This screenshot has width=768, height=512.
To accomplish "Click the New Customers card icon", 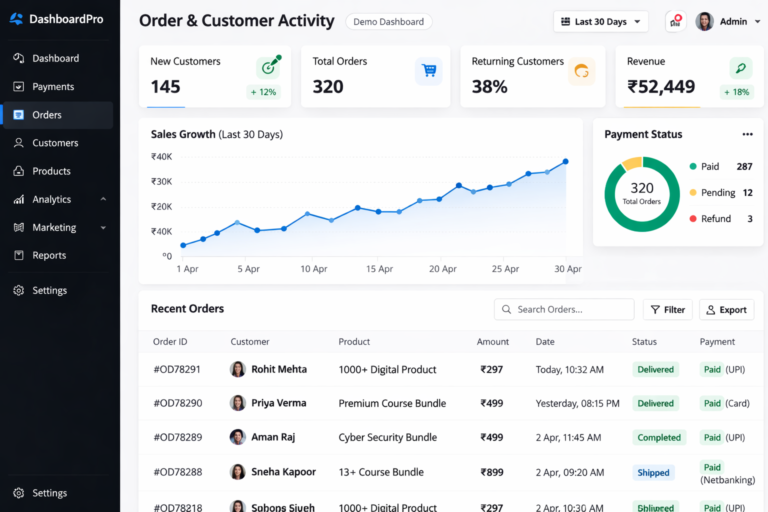I will [268, 67].
